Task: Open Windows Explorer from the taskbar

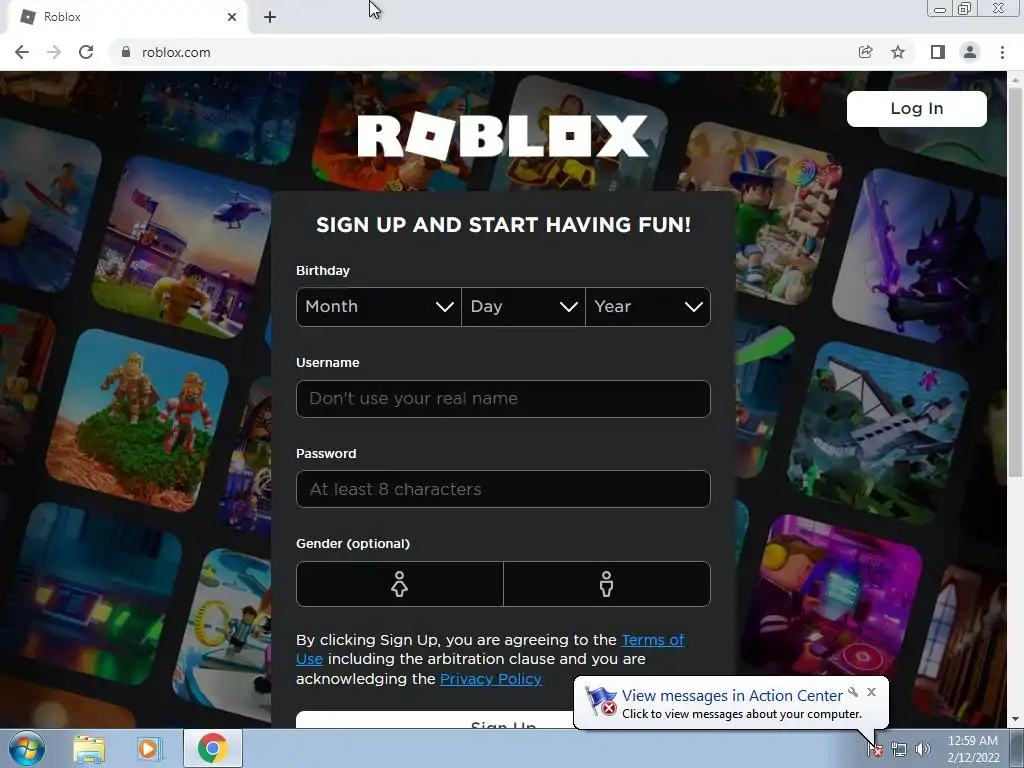Action: [89, 748]
